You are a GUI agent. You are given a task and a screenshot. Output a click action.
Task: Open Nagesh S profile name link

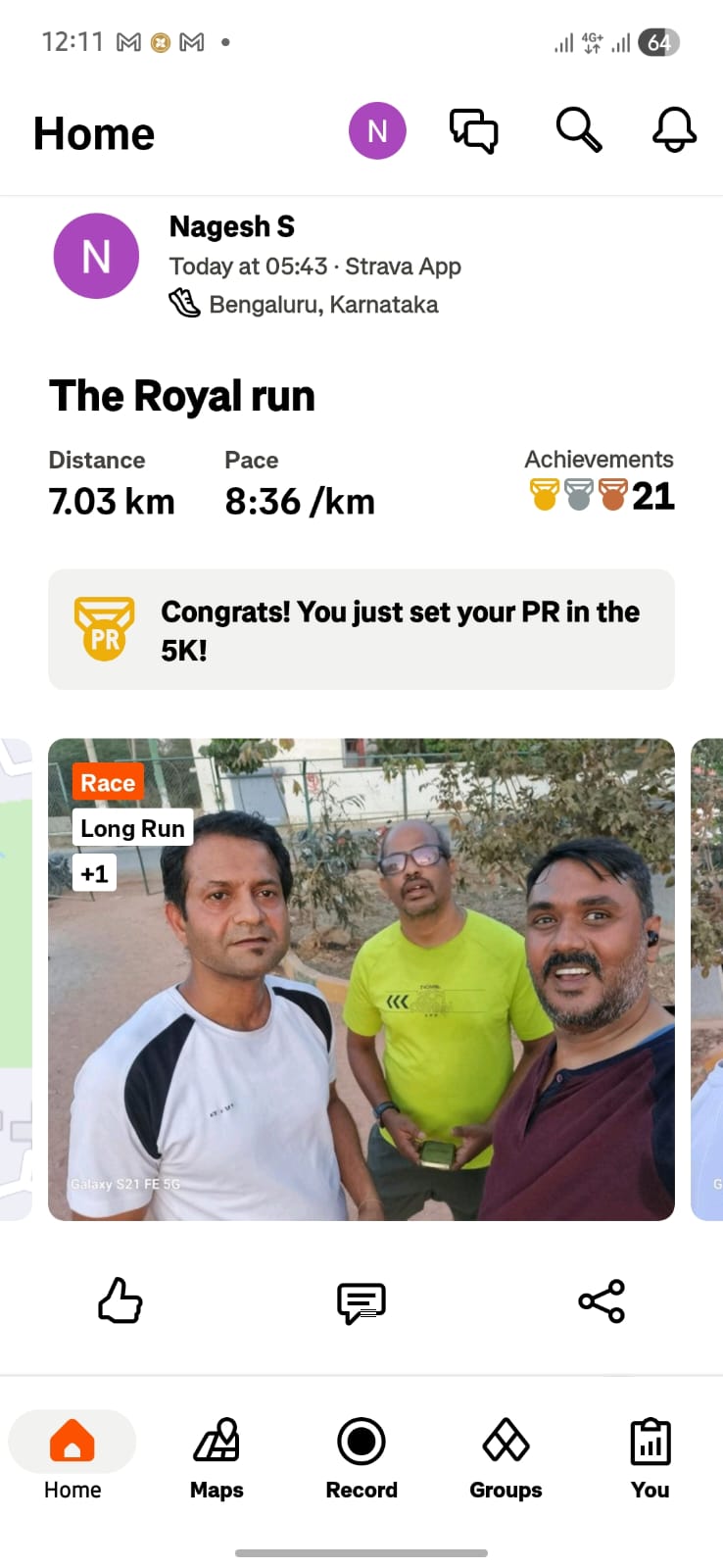[x=232, y=226]
